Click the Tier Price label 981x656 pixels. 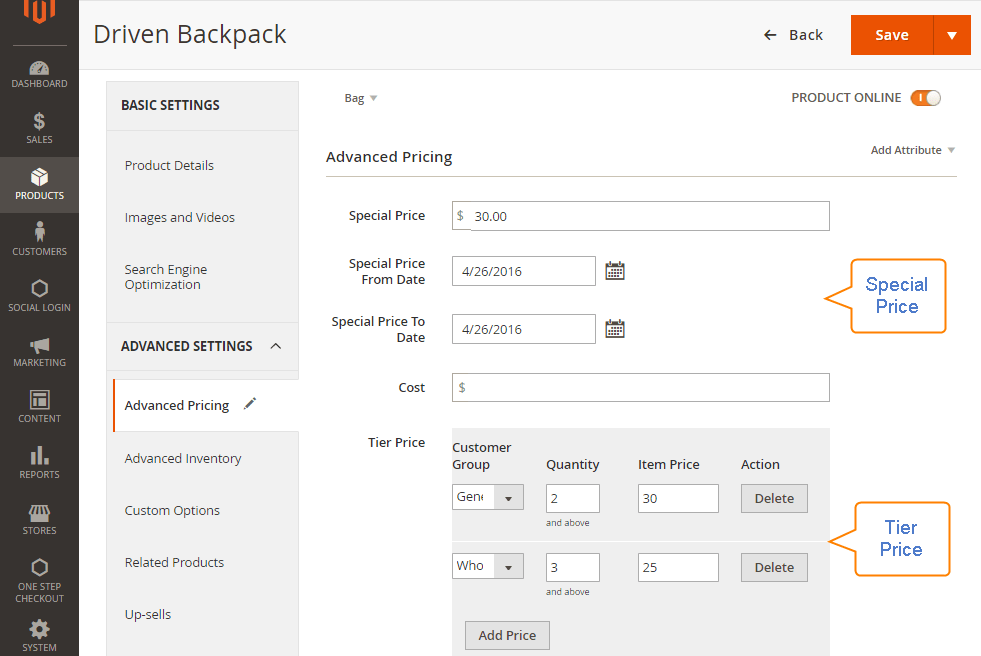pyautogui.click(x=397, y=442)
